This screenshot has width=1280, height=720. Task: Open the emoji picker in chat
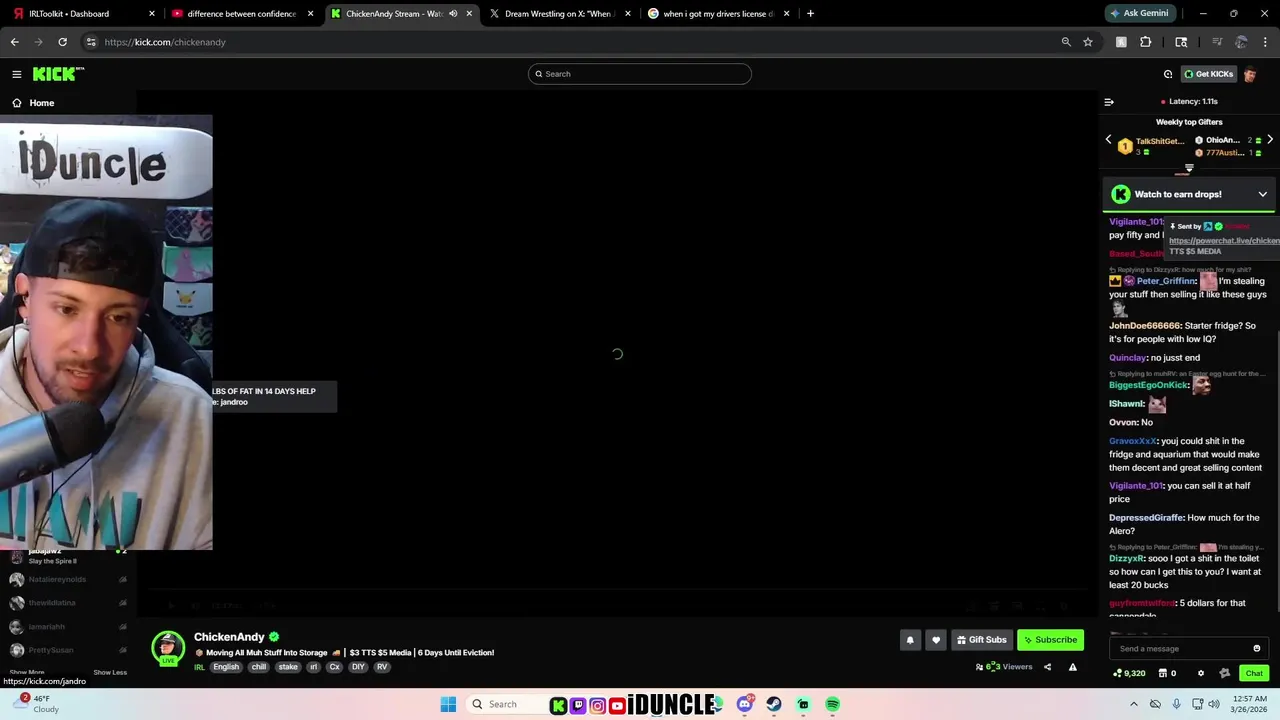point(1257,648)
